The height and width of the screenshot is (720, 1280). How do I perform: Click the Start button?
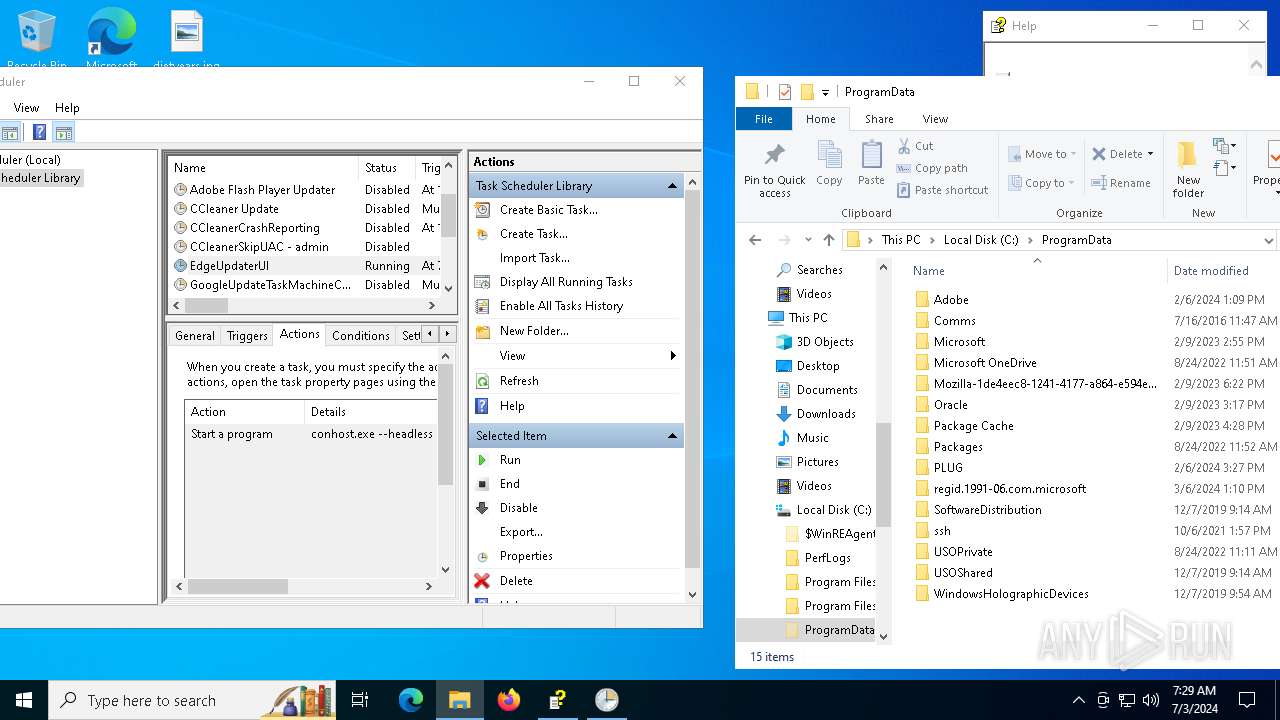[24, 700]
